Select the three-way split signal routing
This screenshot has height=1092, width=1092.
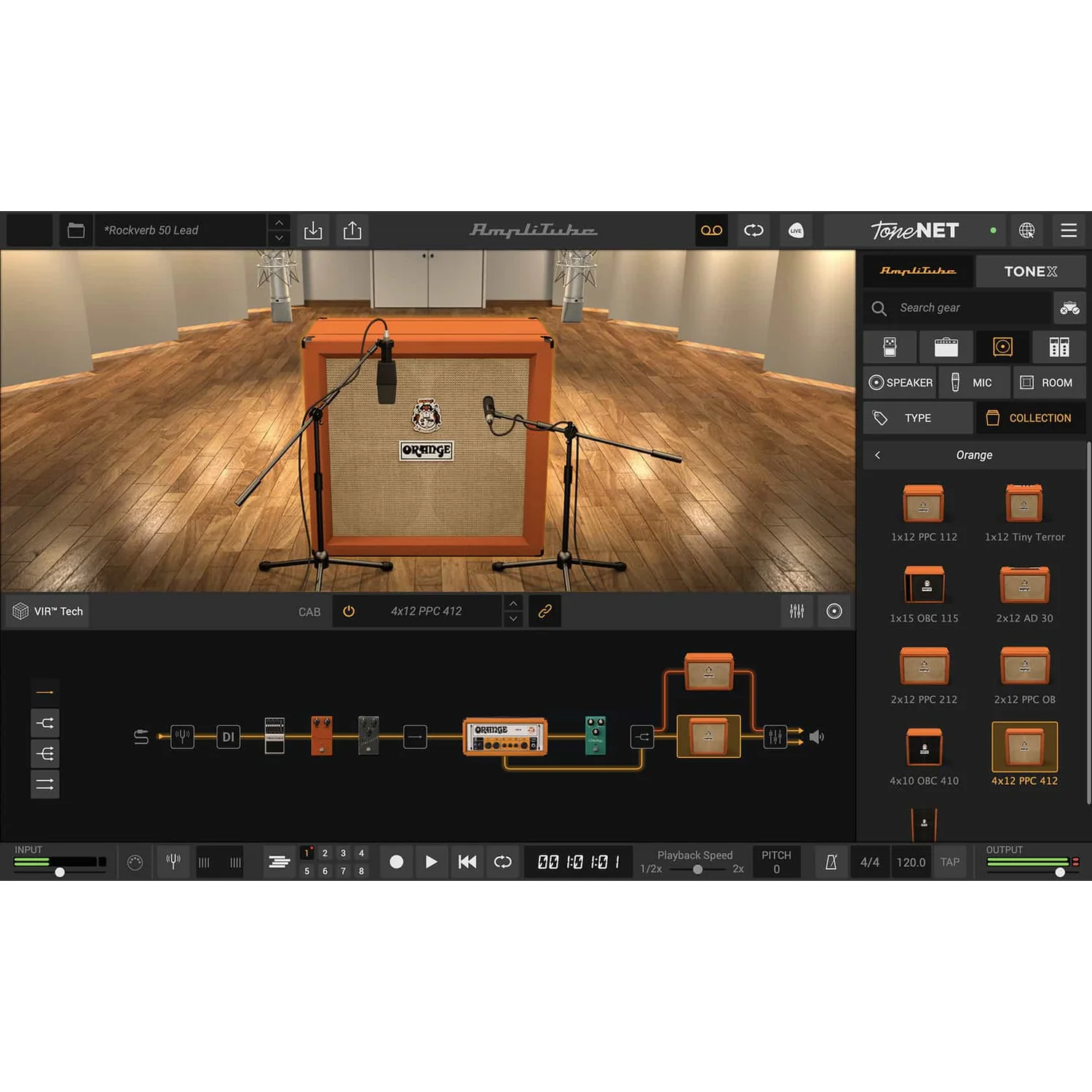45,753
